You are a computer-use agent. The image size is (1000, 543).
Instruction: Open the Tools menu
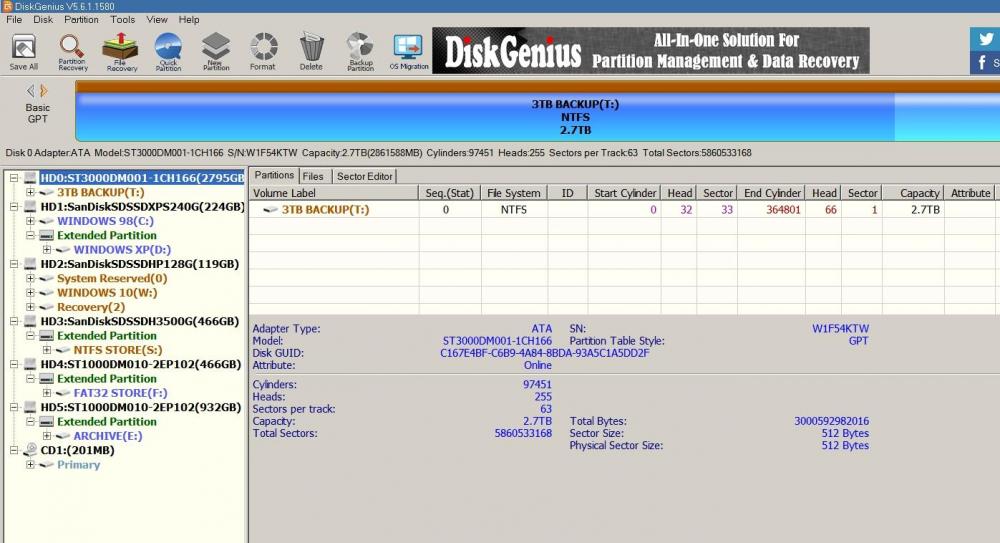tap(123, 19)
